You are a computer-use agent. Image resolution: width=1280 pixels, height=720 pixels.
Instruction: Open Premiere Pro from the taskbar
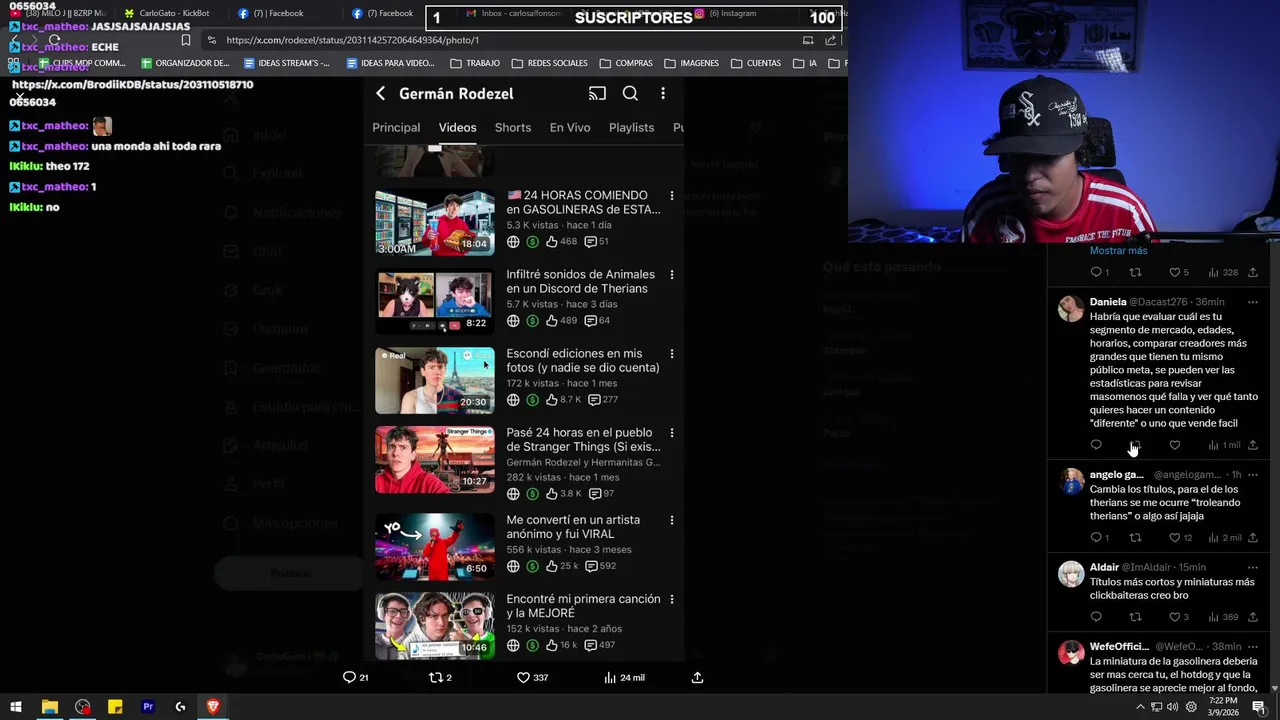click(148, 707)
